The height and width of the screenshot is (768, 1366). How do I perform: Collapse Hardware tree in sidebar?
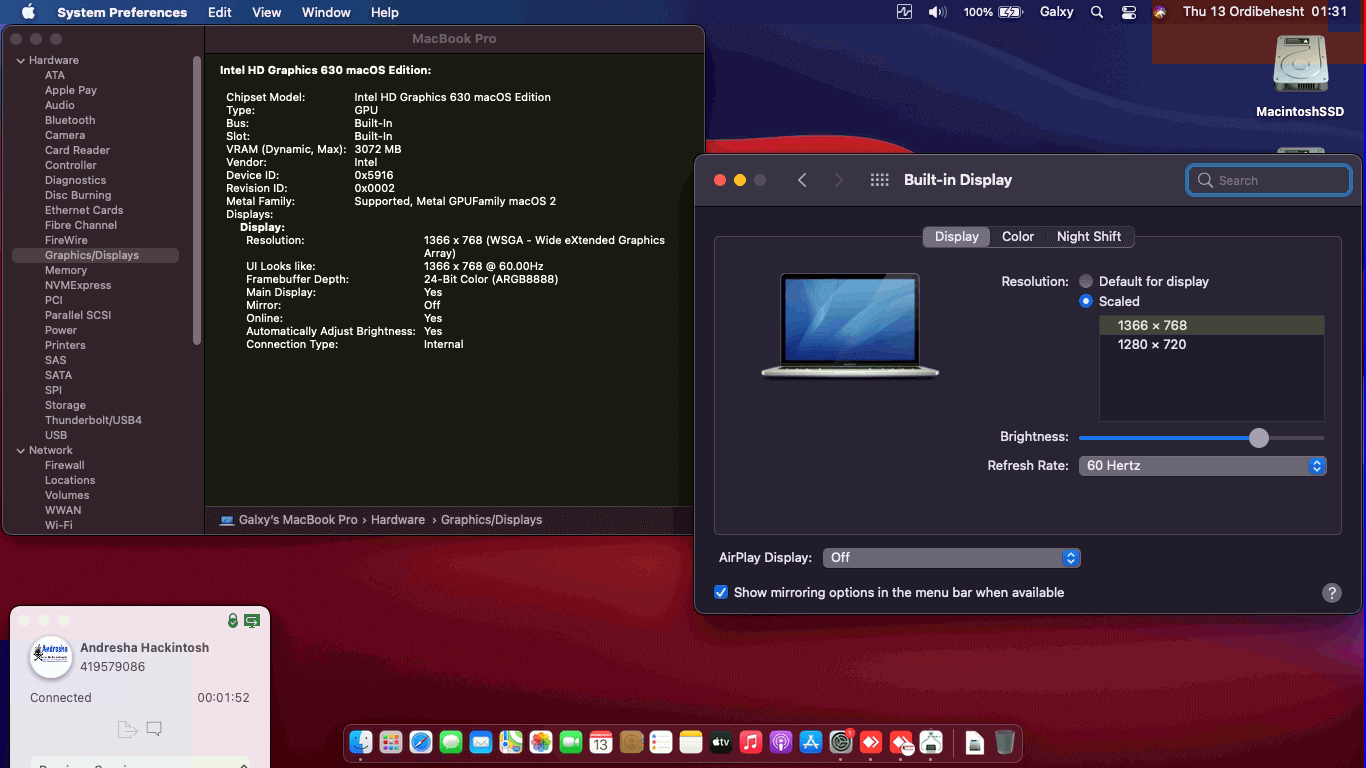coord(21,60)
